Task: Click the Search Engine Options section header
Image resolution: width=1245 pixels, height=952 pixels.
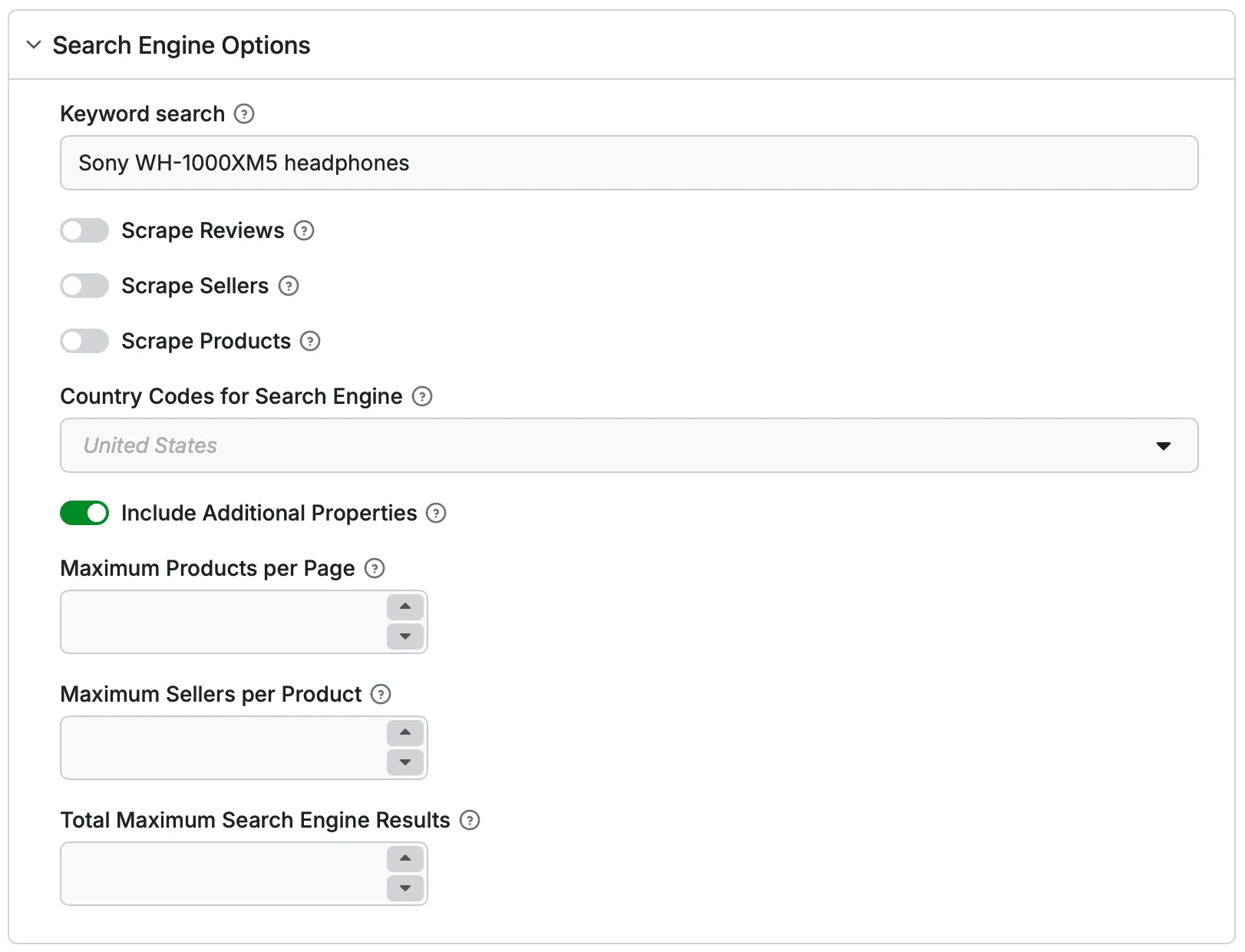Action: (x=180, y=45)
